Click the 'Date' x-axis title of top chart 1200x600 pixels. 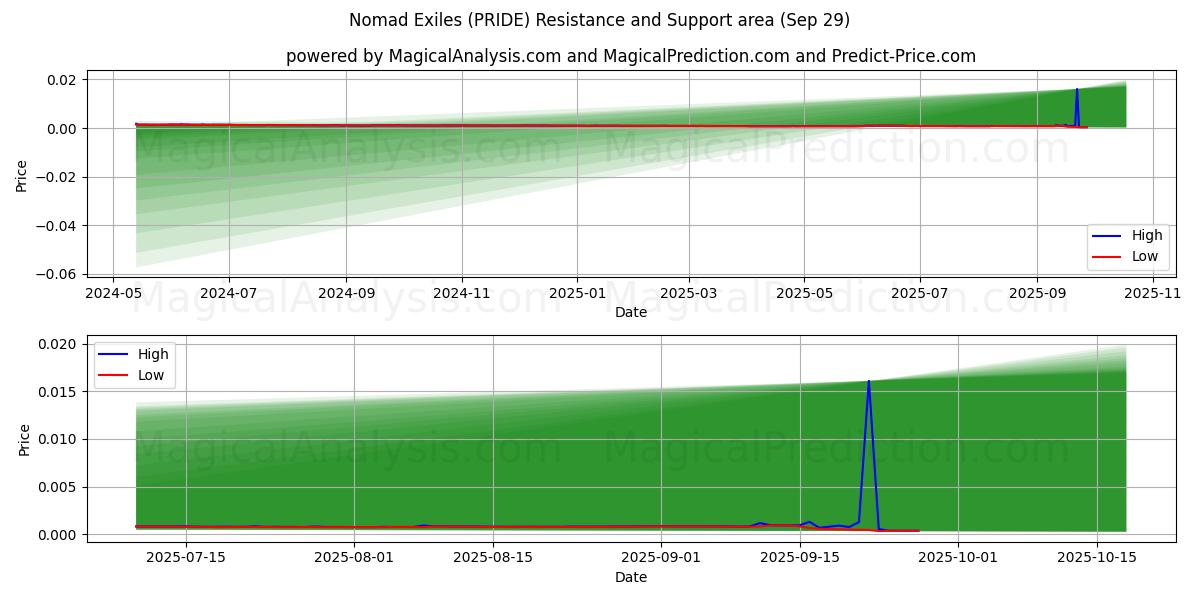(x=631, y=312)
